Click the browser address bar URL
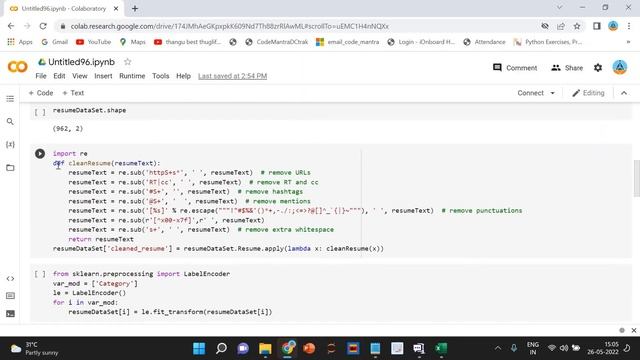Image resolution: width=640 pixels, height=360 pixels. point(229,26)
